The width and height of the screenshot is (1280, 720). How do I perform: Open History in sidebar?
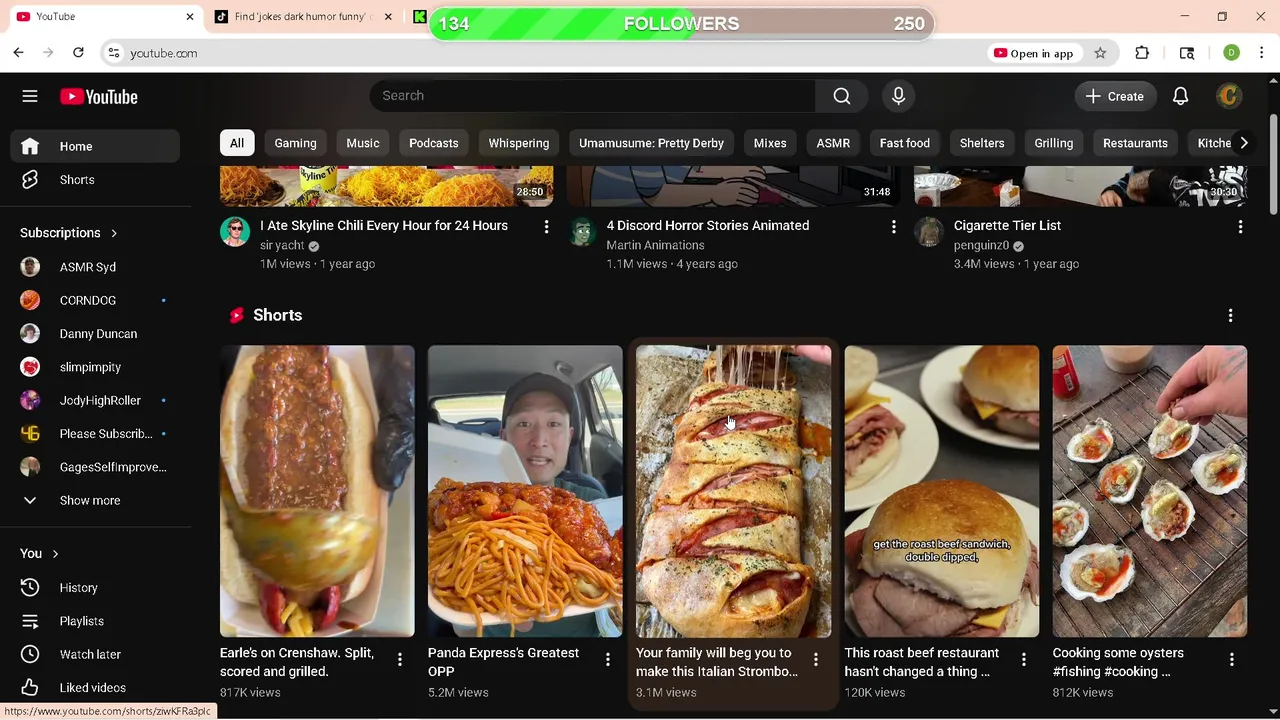pos(95,588)
